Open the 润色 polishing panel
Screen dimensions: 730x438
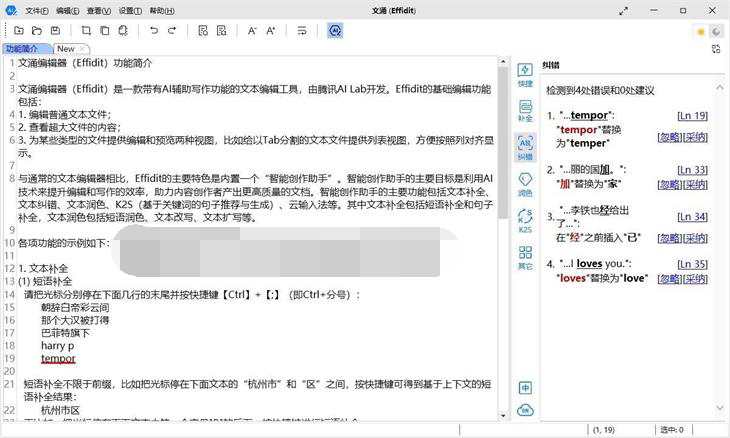(x=525, y=185)
